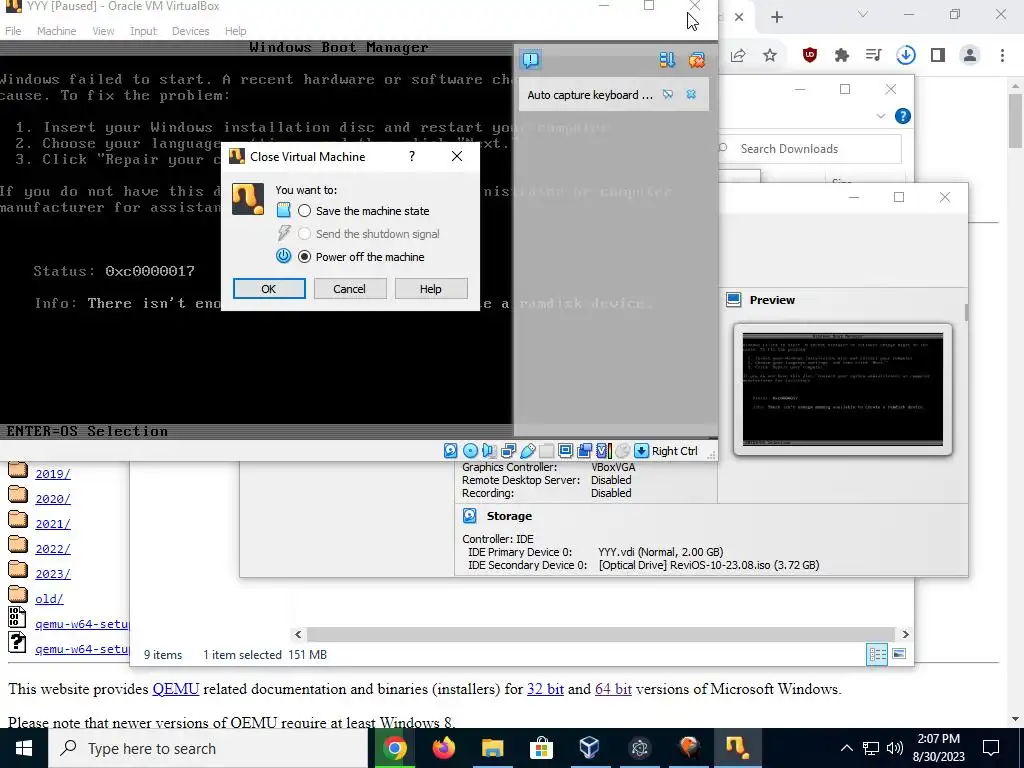Screen dimensions: 1024x768
Task: Open the File menu in VirtualBox VM window
Action: pos(13,31)
